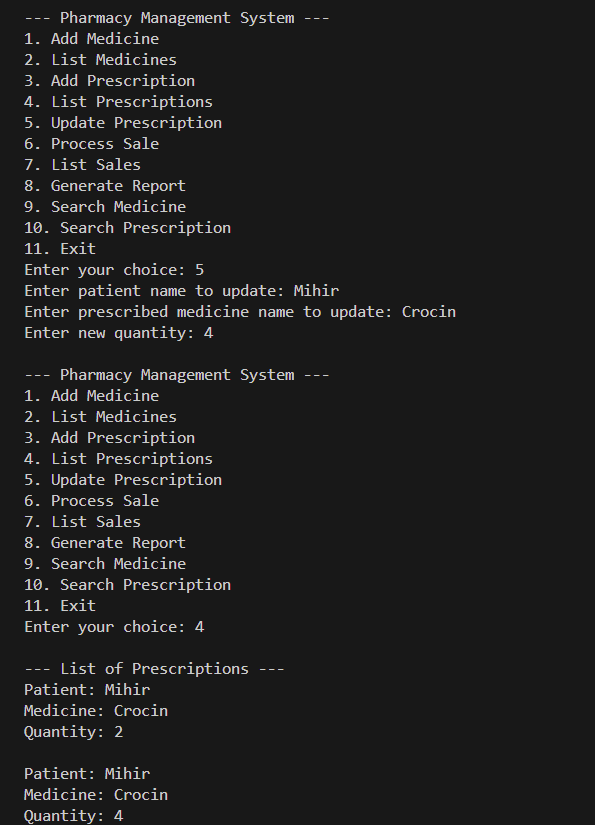Click '10. Search Prescription' in the second menu
This screenshot has width=595, height=825.
127,585
